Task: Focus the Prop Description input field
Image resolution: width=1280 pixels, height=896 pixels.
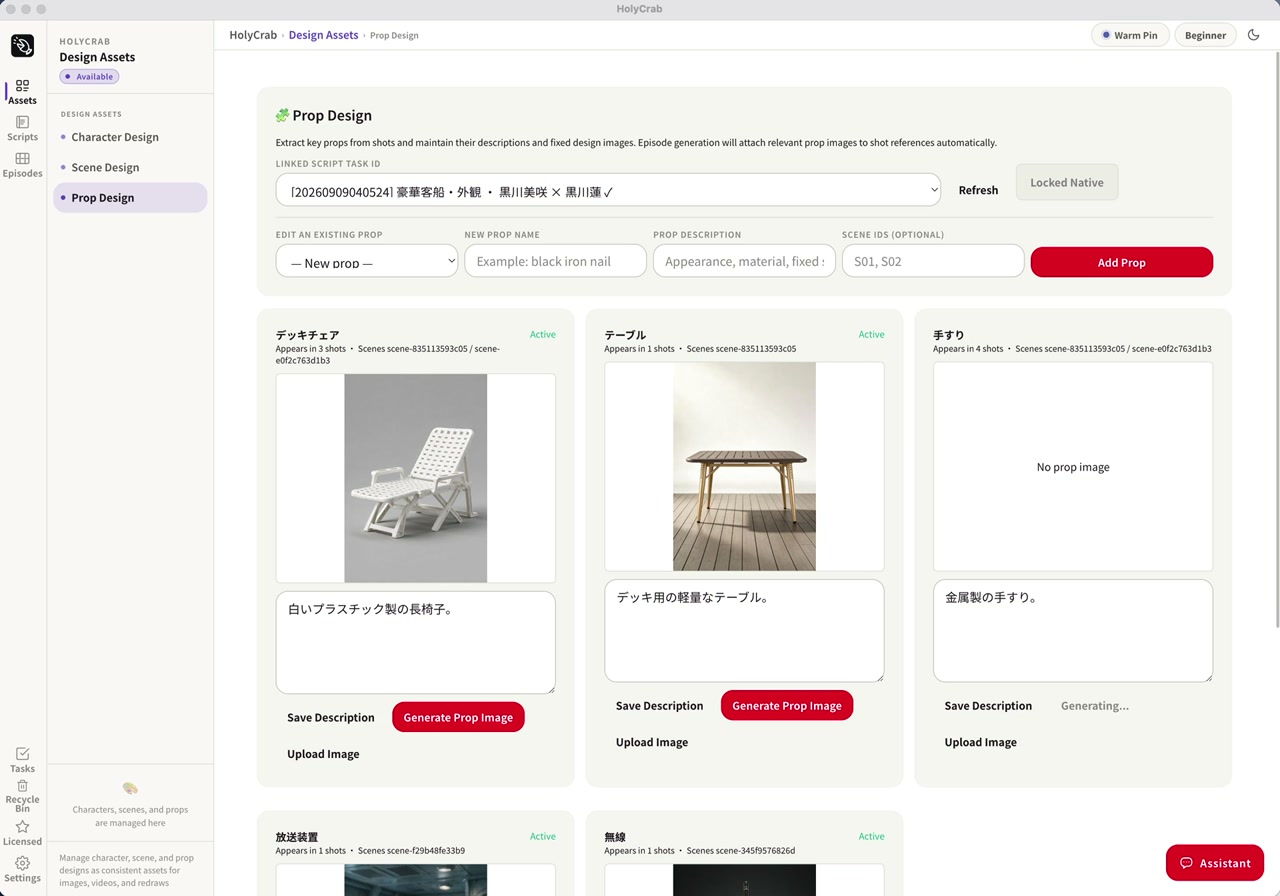Action: pyautogui.click(x=744, y=261)
